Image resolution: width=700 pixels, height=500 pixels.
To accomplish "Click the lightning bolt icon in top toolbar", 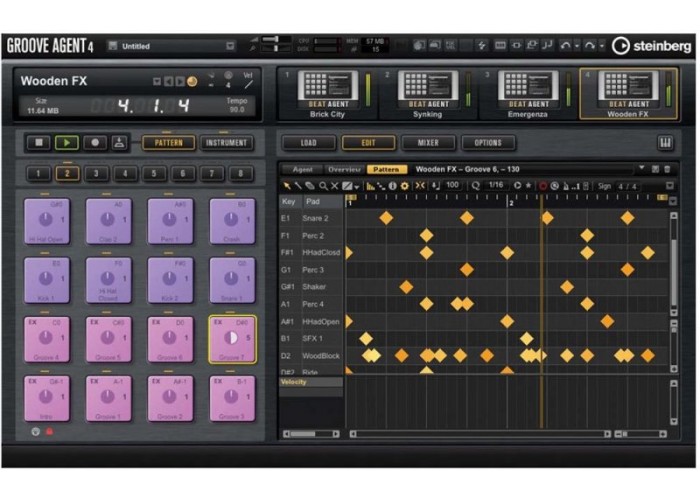I will tap(482, 46).
